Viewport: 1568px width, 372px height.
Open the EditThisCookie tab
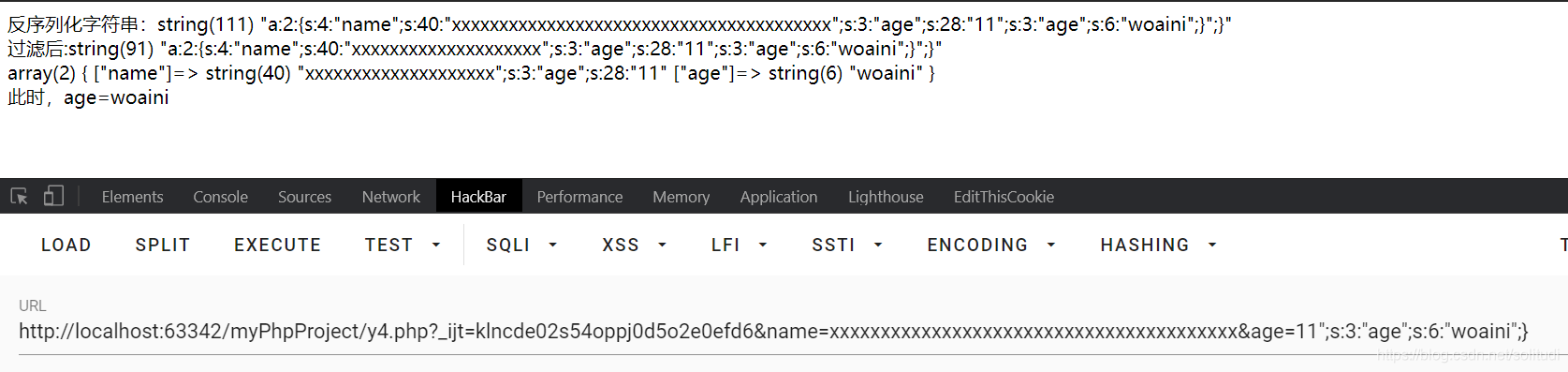(x=1004, y=197)
